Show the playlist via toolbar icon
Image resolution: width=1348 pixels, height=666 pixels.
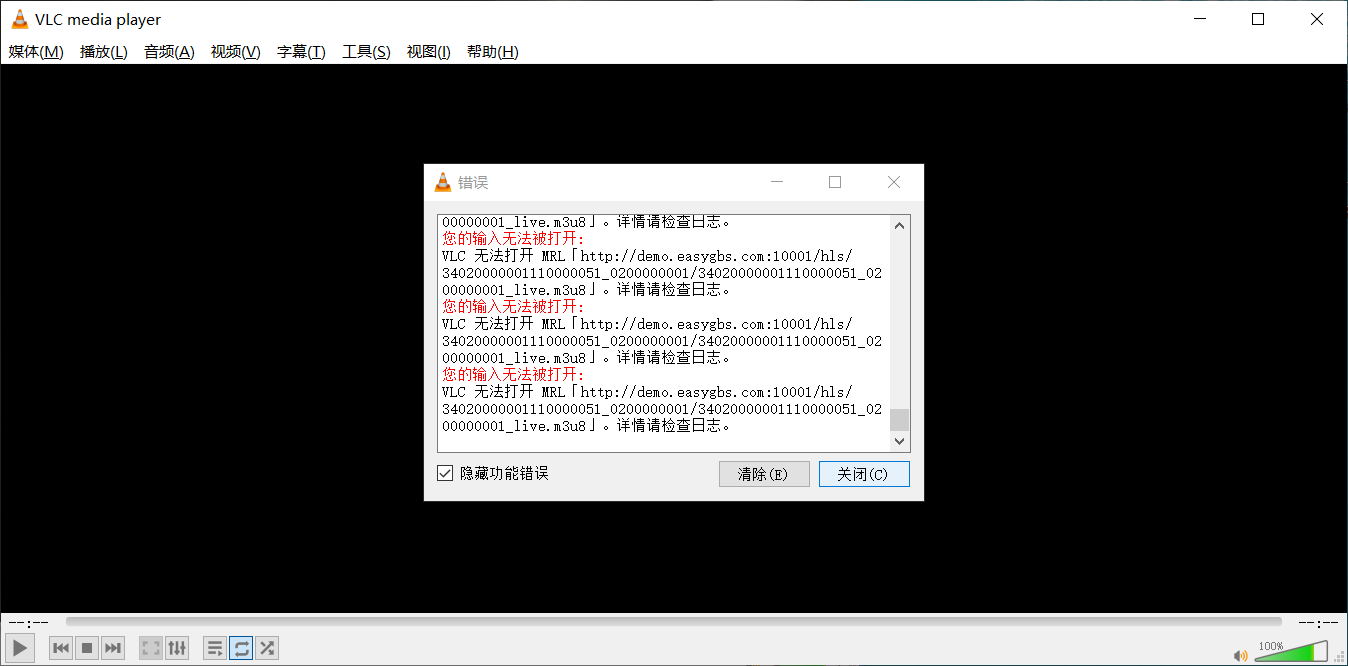pyautogui.click(x=215, y=648)
